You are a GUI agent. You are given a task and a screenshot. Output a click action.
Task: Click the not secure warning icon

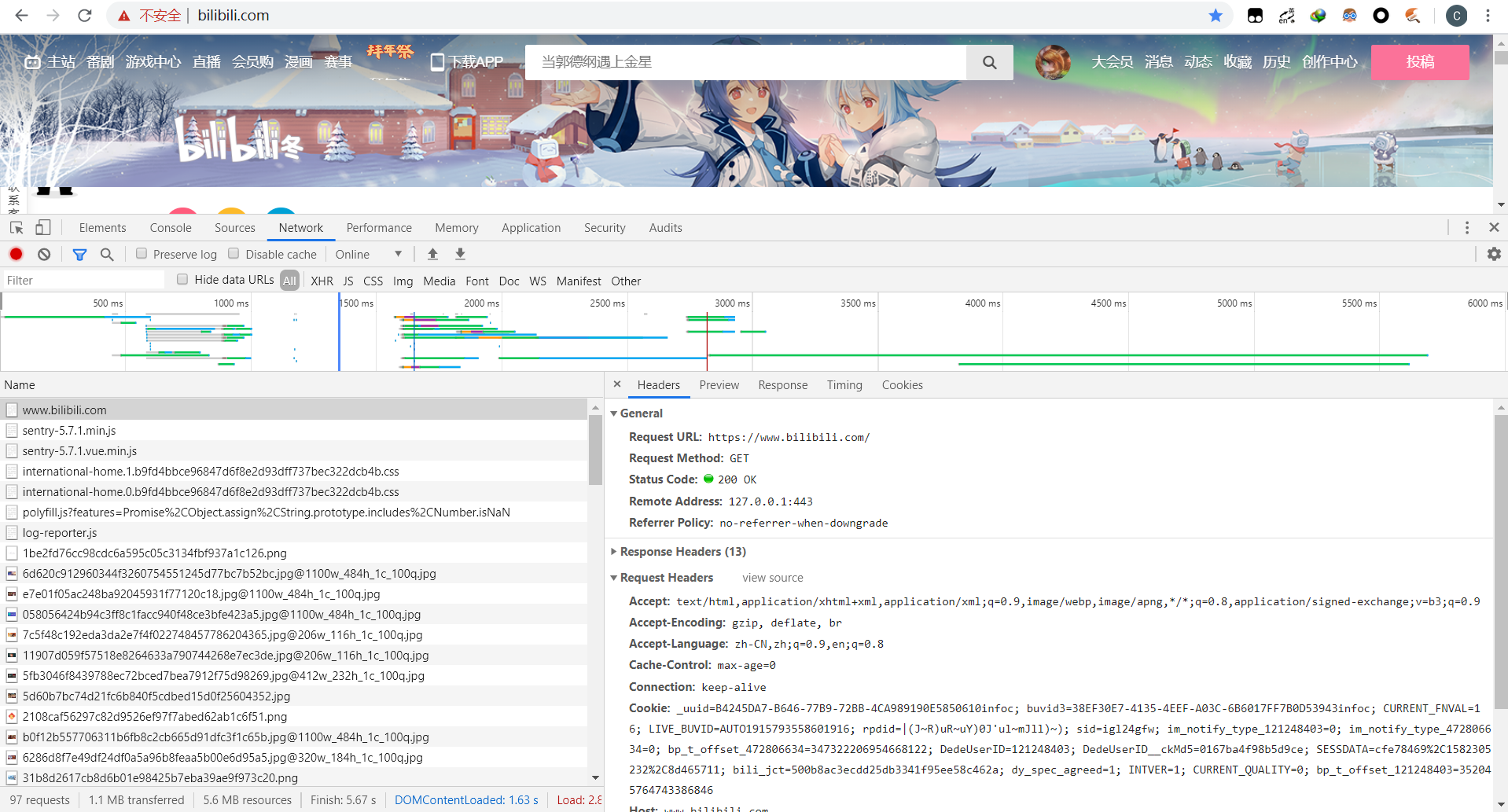pos(123,15)
